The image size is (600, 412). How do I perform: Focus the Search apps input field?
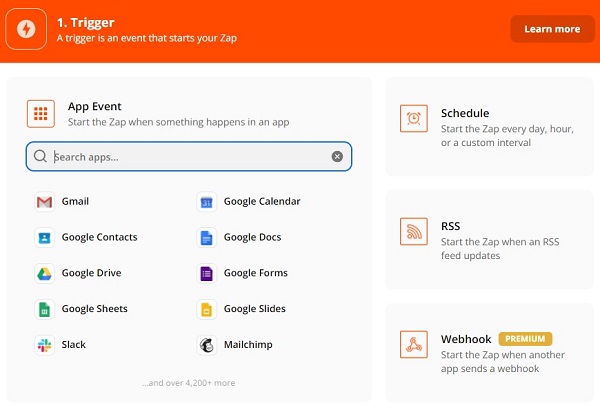coord(189,156)
